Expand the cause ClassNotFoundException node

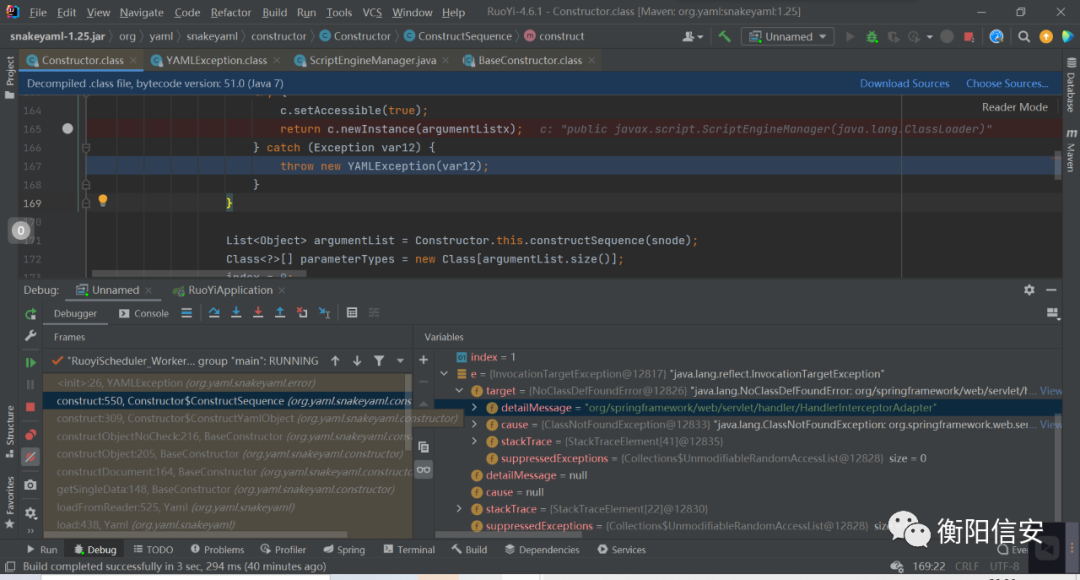[474, 424]
